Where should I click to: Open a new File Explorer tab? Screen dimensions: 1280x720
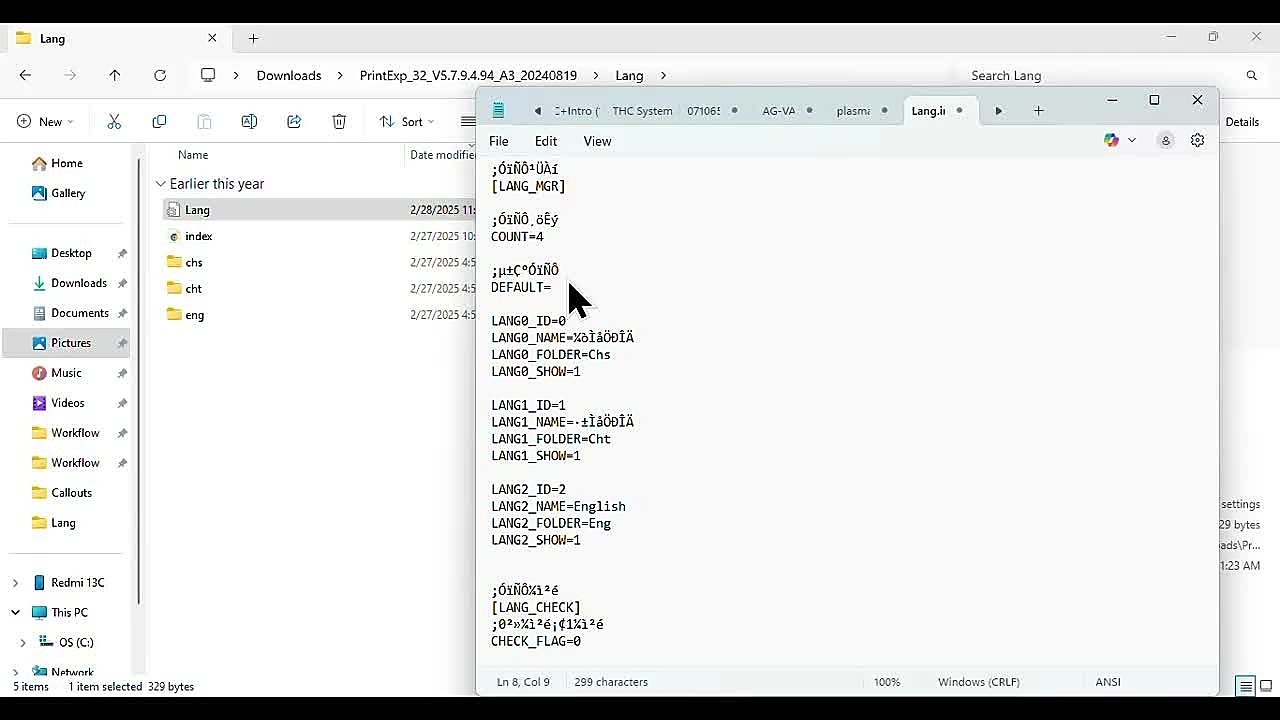(253, 38)
